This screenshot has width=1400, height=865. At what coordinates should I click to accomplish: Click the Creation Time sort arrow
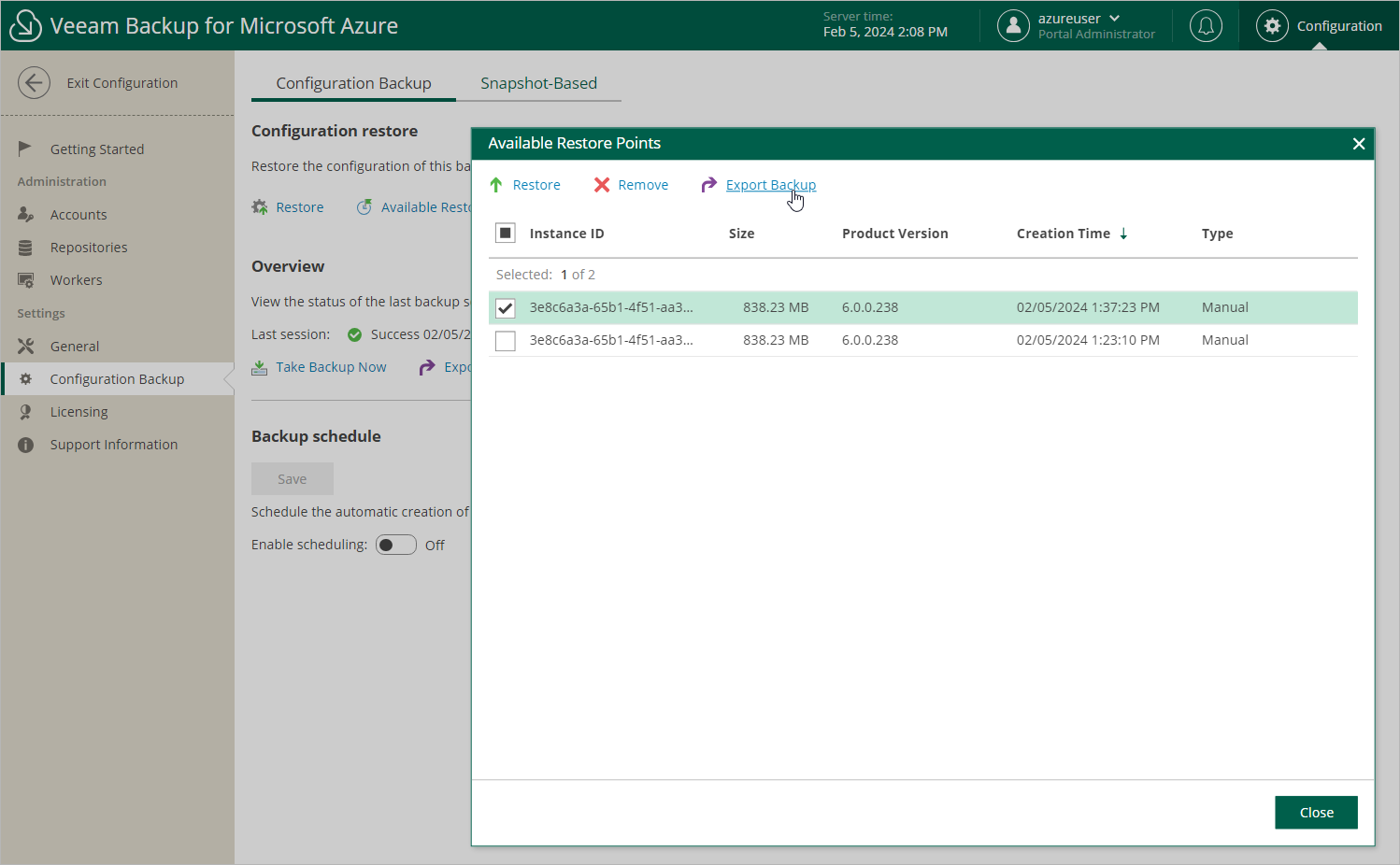[x=1123, y=234]
